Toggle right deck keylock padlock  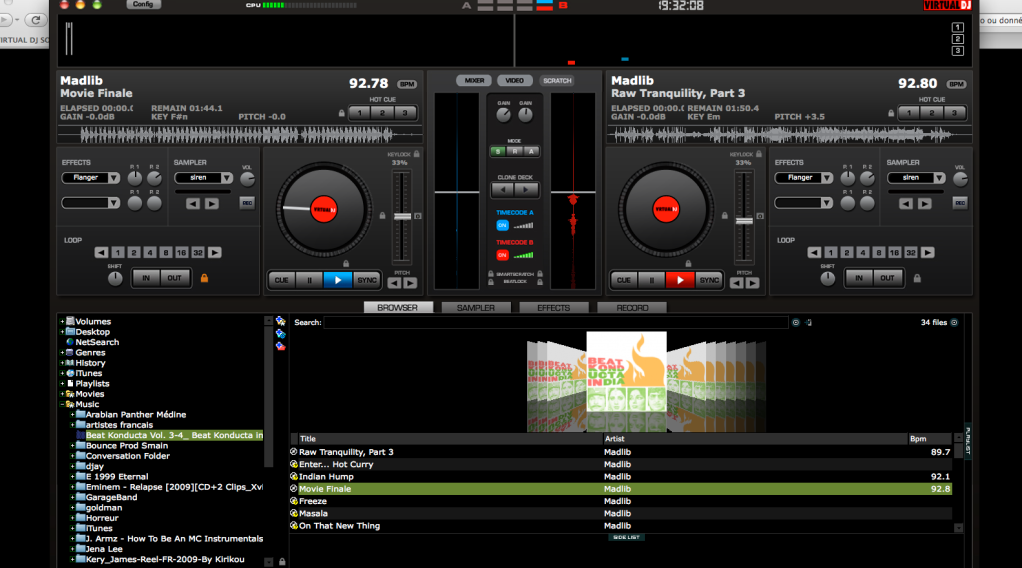[759, 154]
